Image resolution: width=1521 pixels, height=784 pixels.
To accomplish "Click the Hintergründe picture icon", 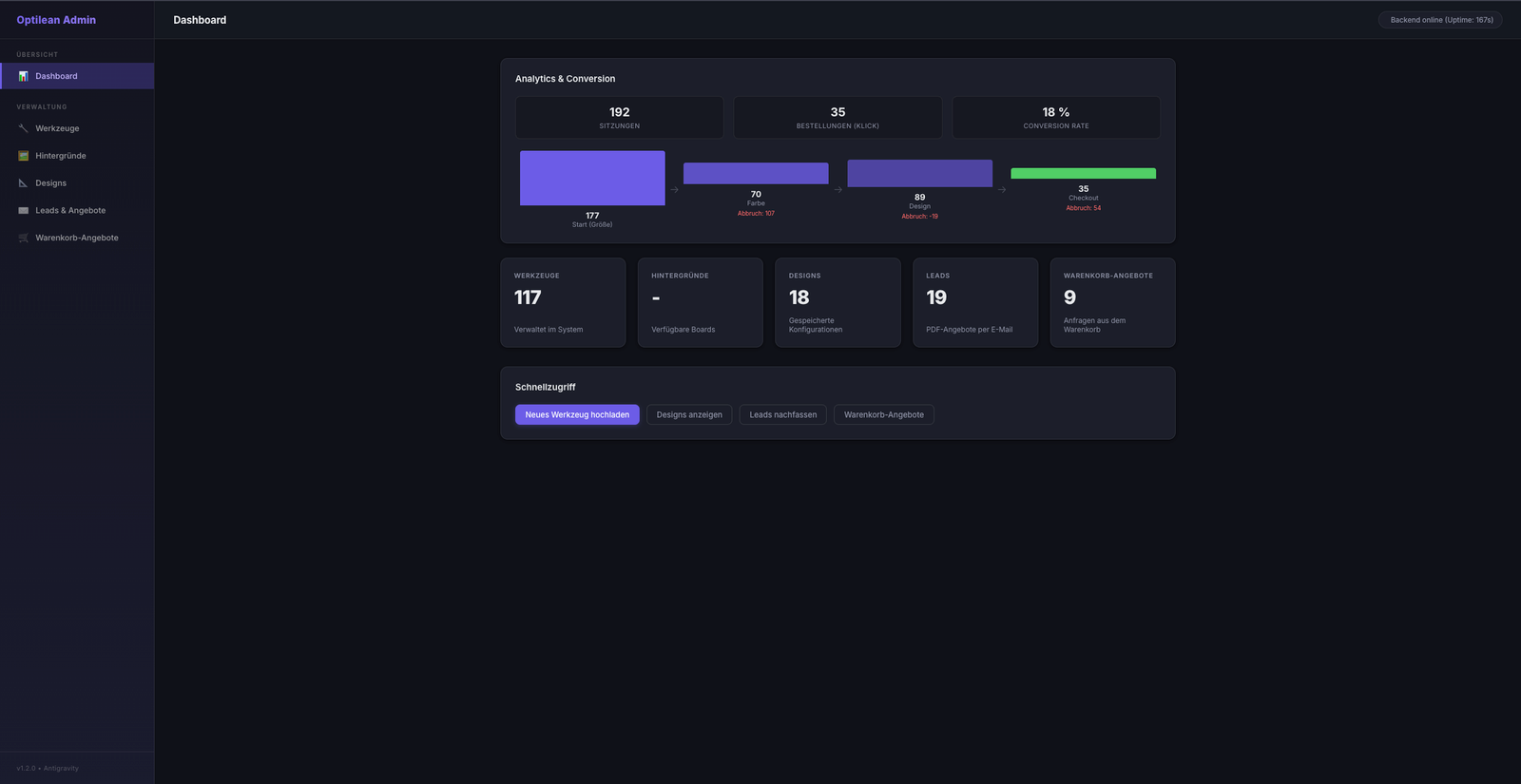I will point(24,156).
